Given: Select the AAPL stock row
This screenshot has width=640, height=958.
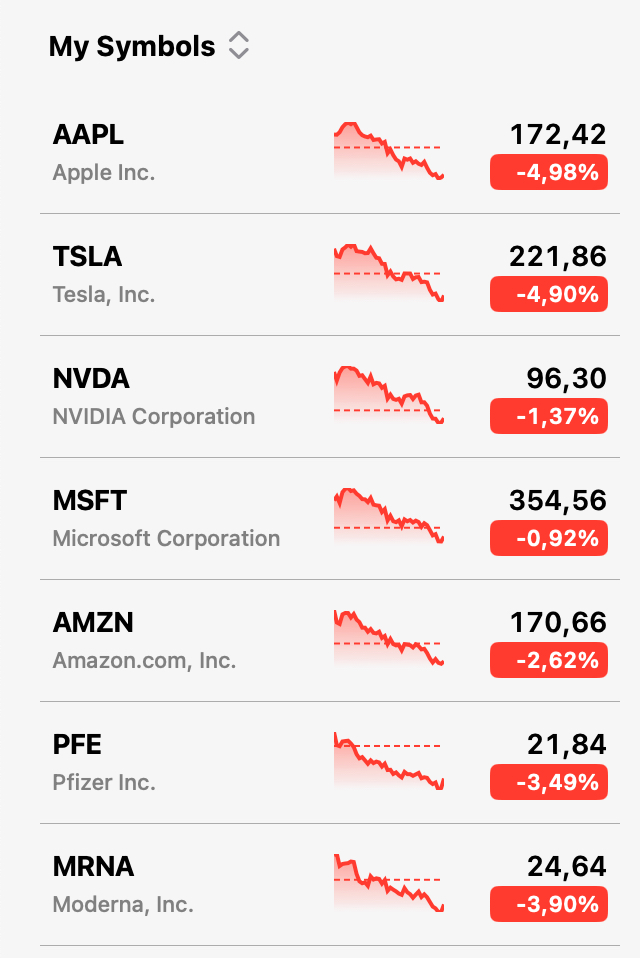Looking at the screenshot, I should [150, 152].
